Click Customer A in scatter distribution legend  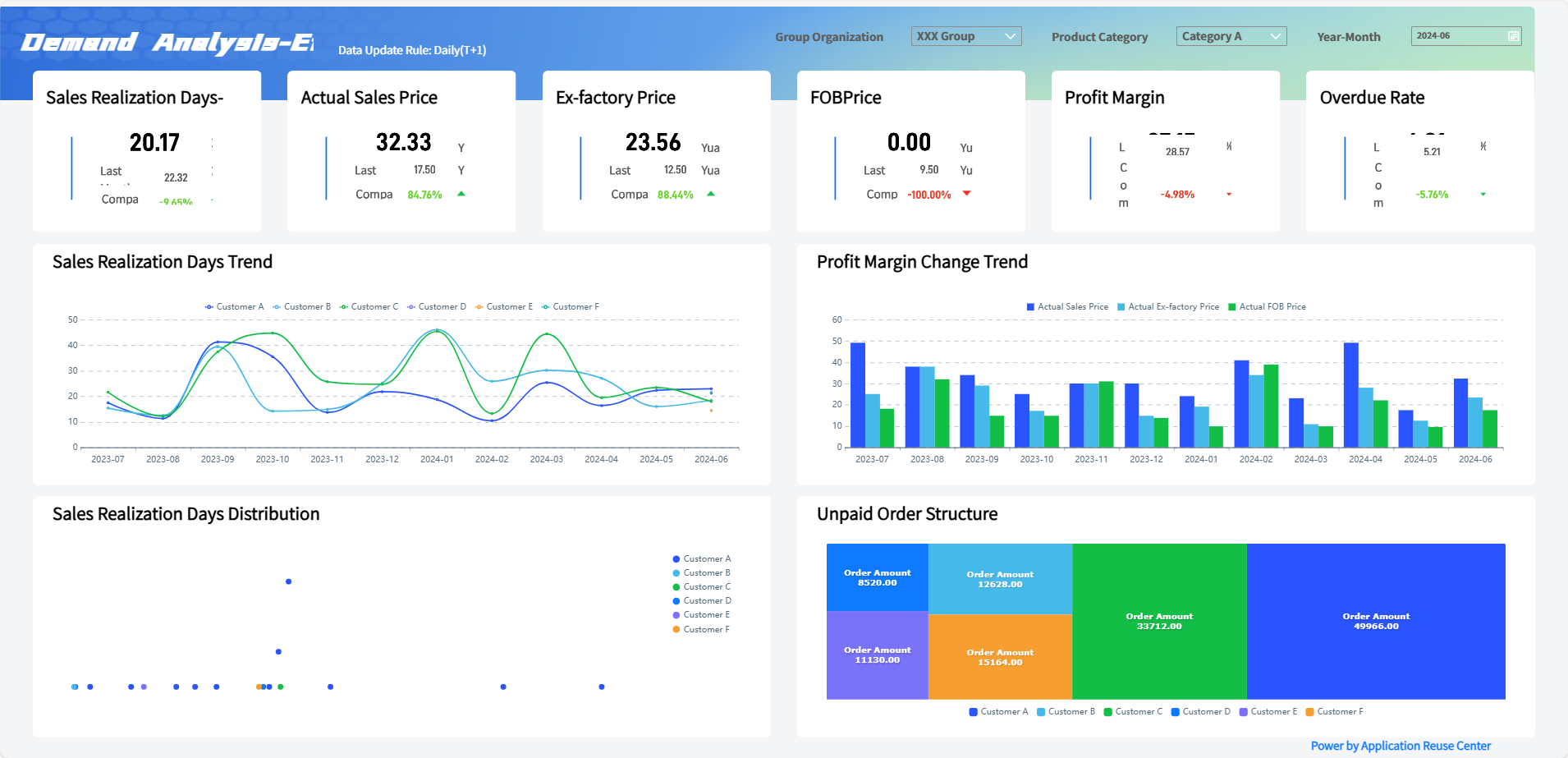pos(701,559)
